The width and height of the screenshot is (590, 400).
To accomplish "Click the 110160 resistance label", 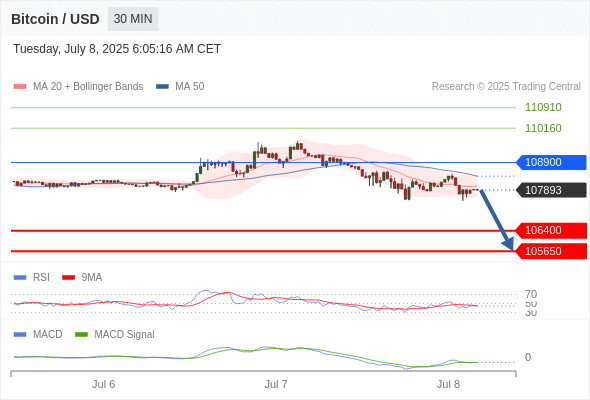I will coord(543,128).
